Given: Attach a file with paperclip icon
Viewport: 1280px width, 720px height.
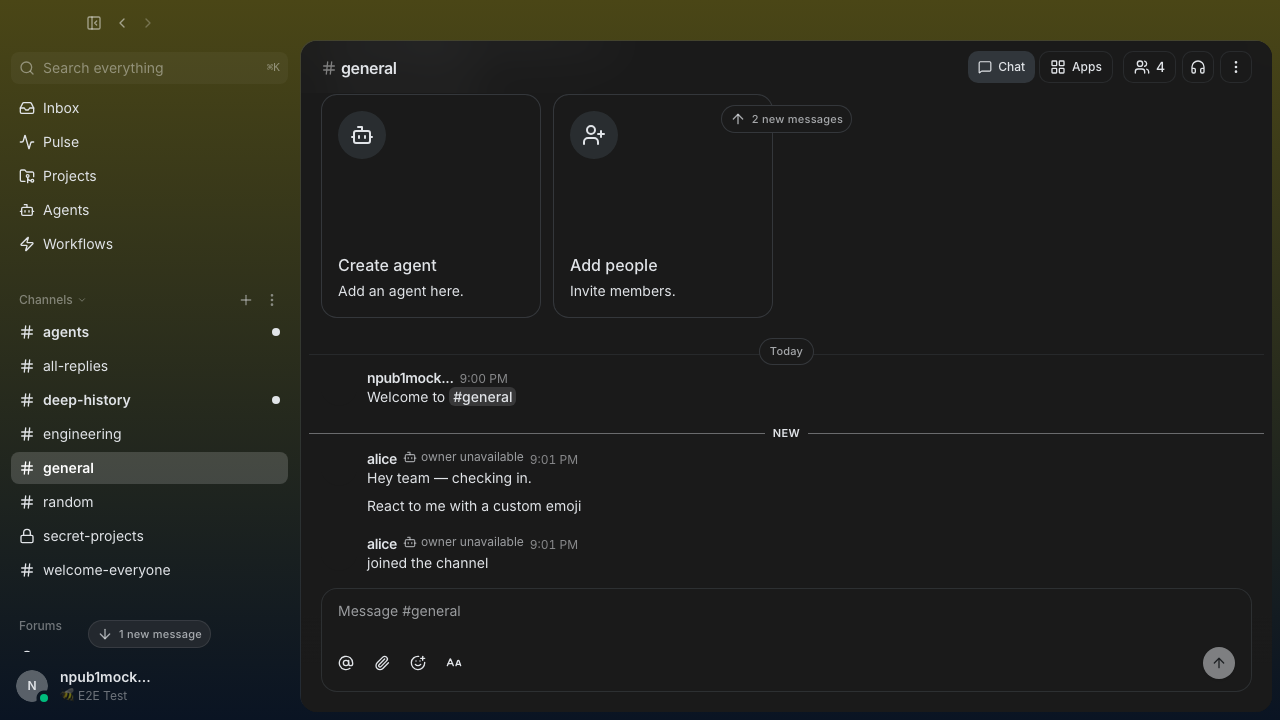Looking at the screenshot, I should click(382, 663).
